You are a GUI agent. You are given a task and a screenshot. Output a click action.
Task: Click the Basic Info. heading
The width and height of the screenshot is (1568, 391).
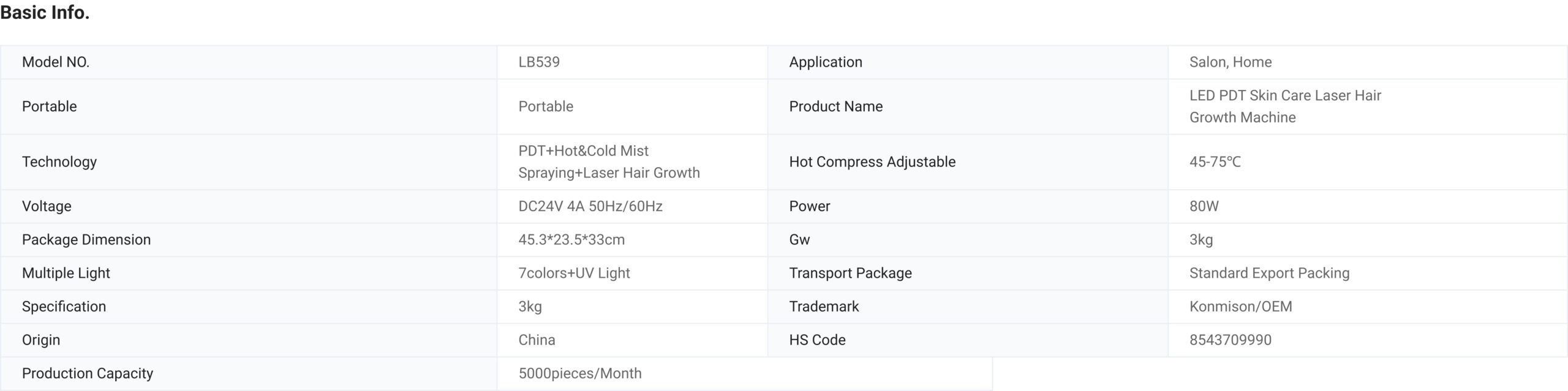45,12
